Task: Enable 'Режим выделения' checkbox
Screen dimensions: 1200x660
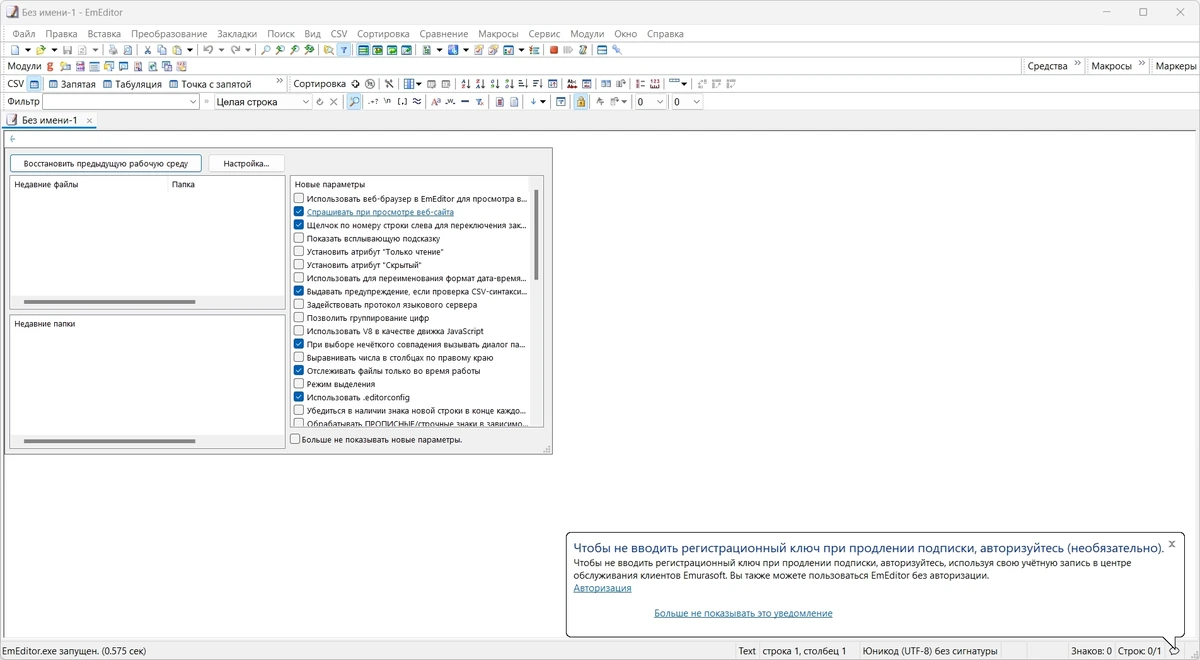Action: [299, 383]
